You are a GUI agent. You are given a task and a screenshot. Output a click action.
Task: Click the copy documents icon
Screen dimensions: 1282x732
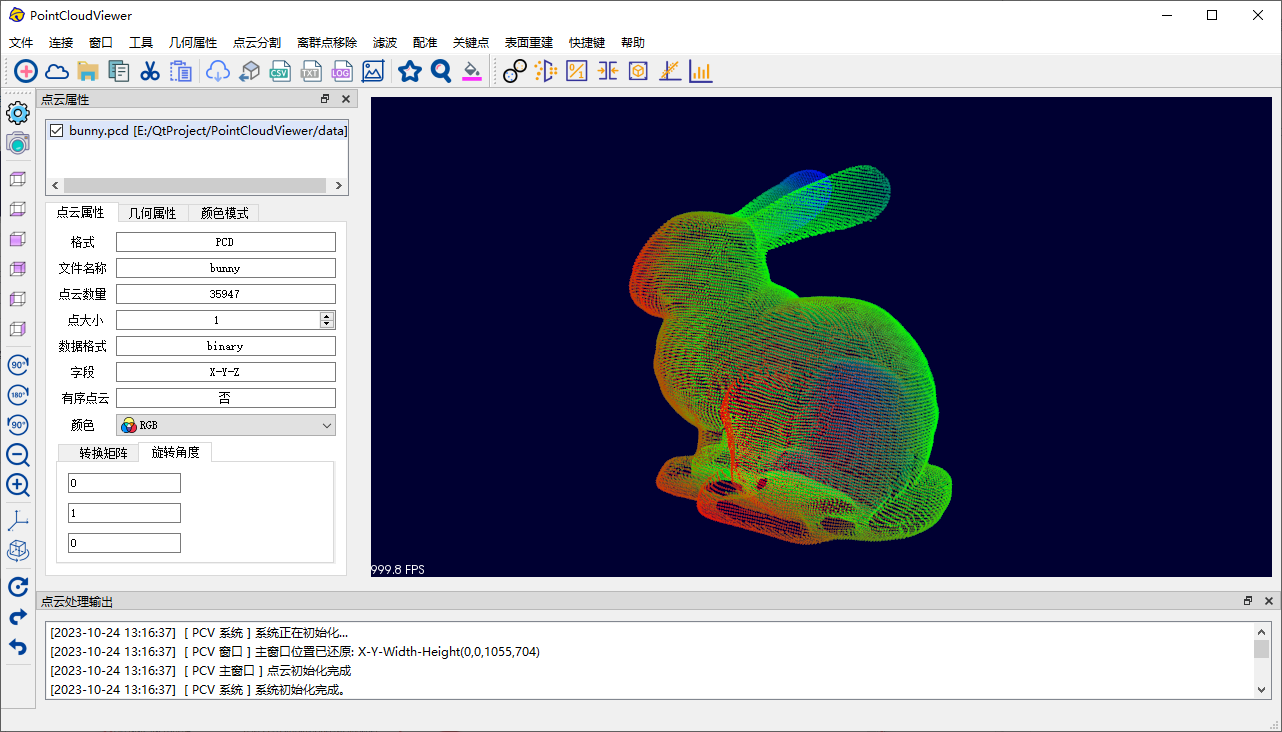click(119, 71)
